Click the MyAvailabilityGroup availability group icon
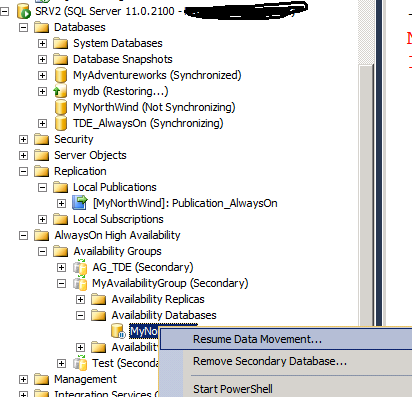This screenshot has width=412, height=397. 80,283
